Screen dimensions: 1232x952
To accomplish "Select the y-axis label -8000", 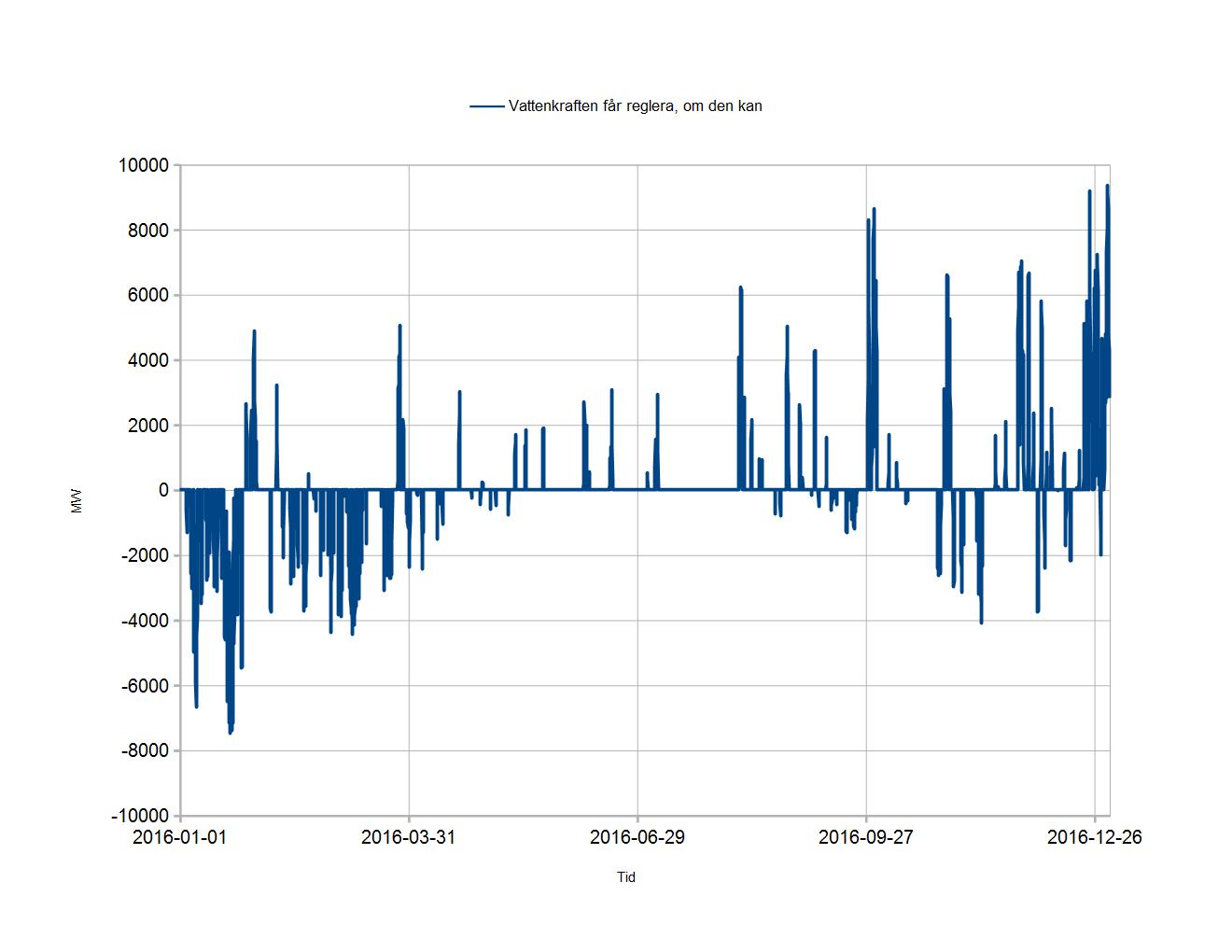I will [x=146, y=750].
